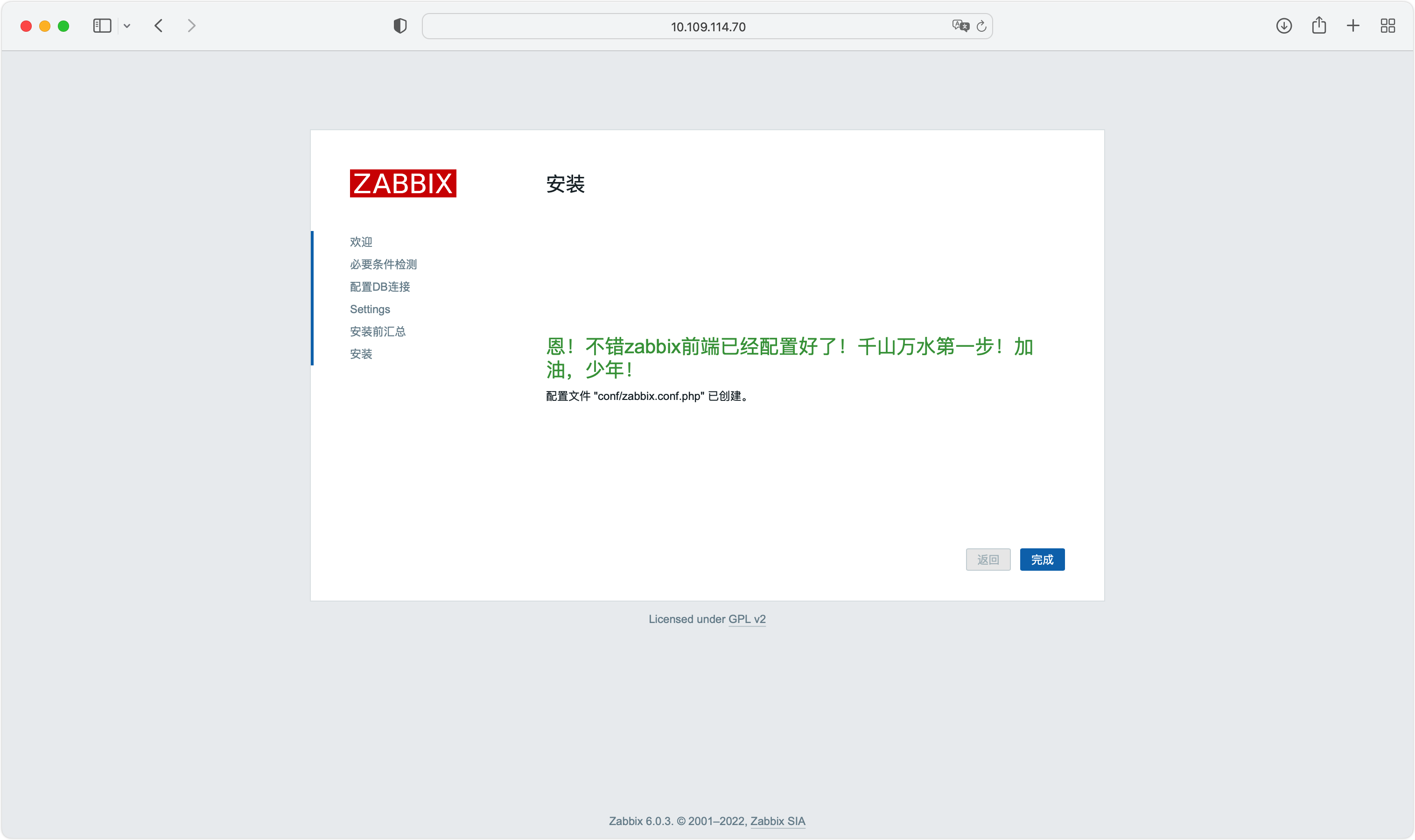Viewport: 1415px width, 840px height.
Task: Select the 配置DB连接 setup step
Action: [380, 287]
